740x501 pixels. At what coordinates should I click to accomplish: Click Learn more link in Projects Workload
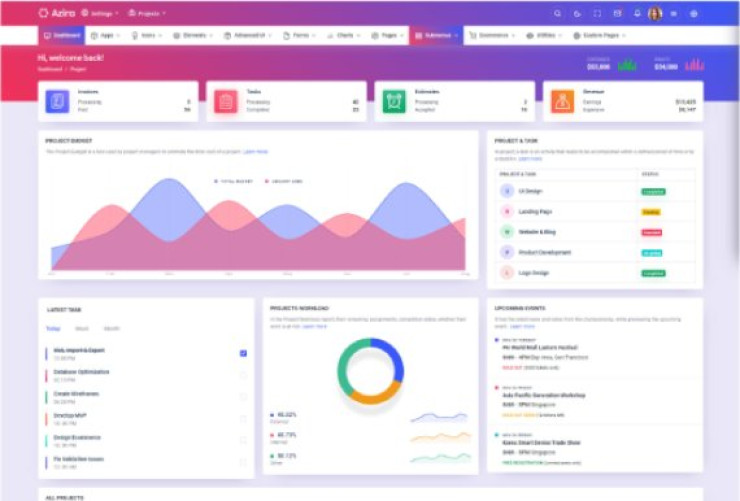[314, 326]
